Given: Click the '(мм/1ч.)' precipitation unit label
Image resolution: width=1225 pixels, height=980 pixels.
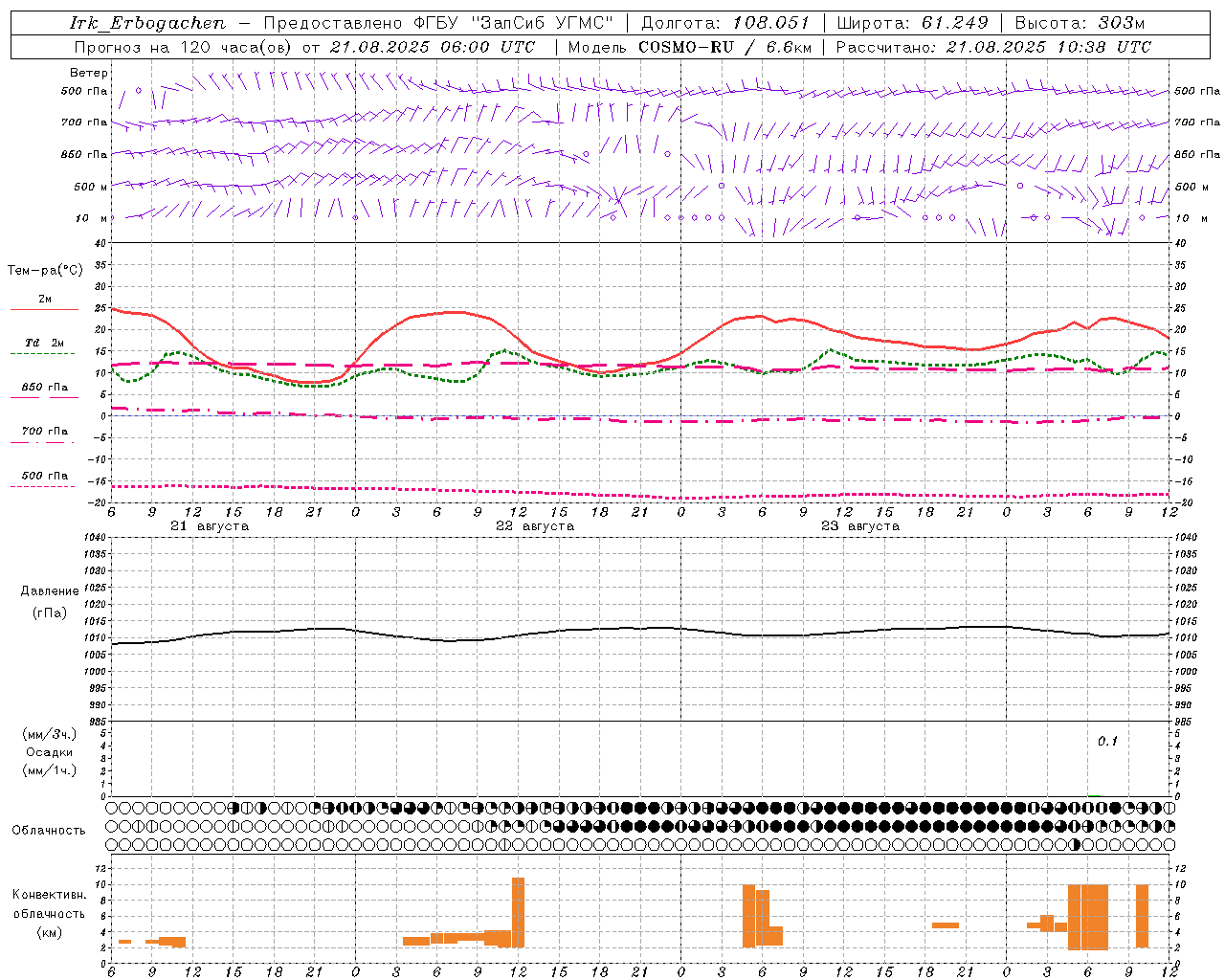Looking at the screenshot, I should coord(50,770).
